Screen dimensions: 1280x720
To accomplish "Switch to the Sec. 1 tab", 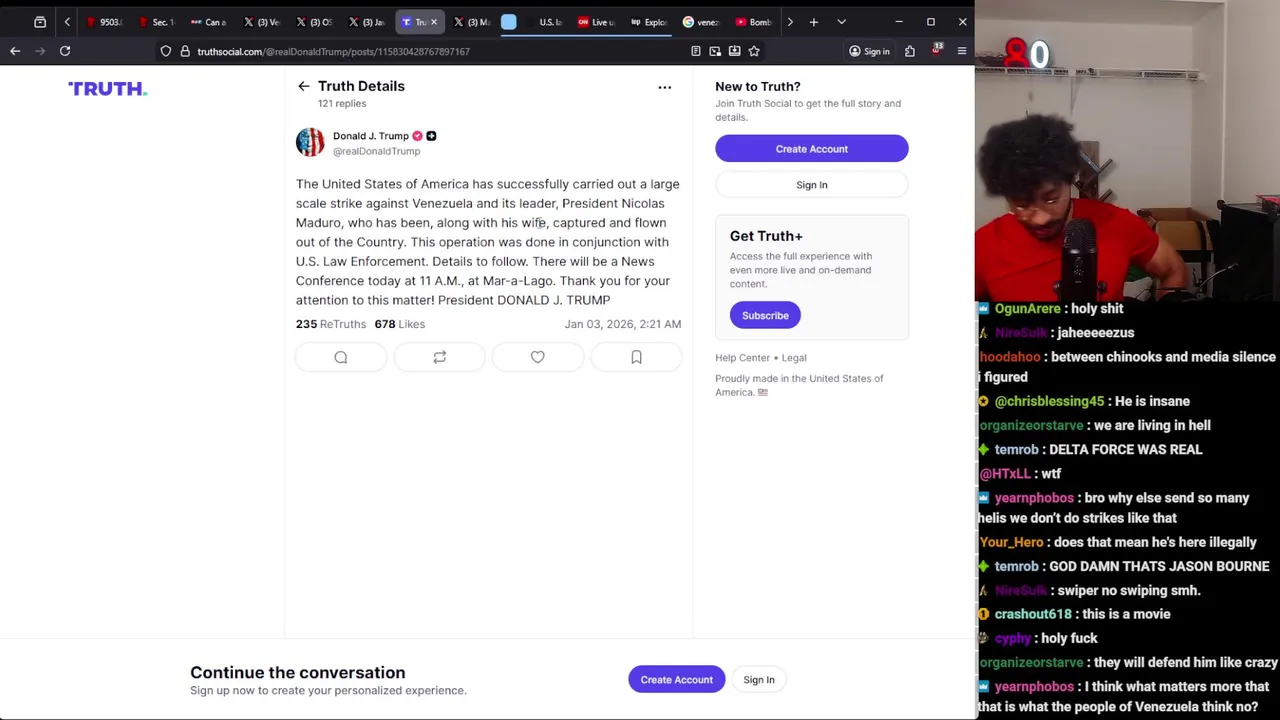I will click(156, 22).
